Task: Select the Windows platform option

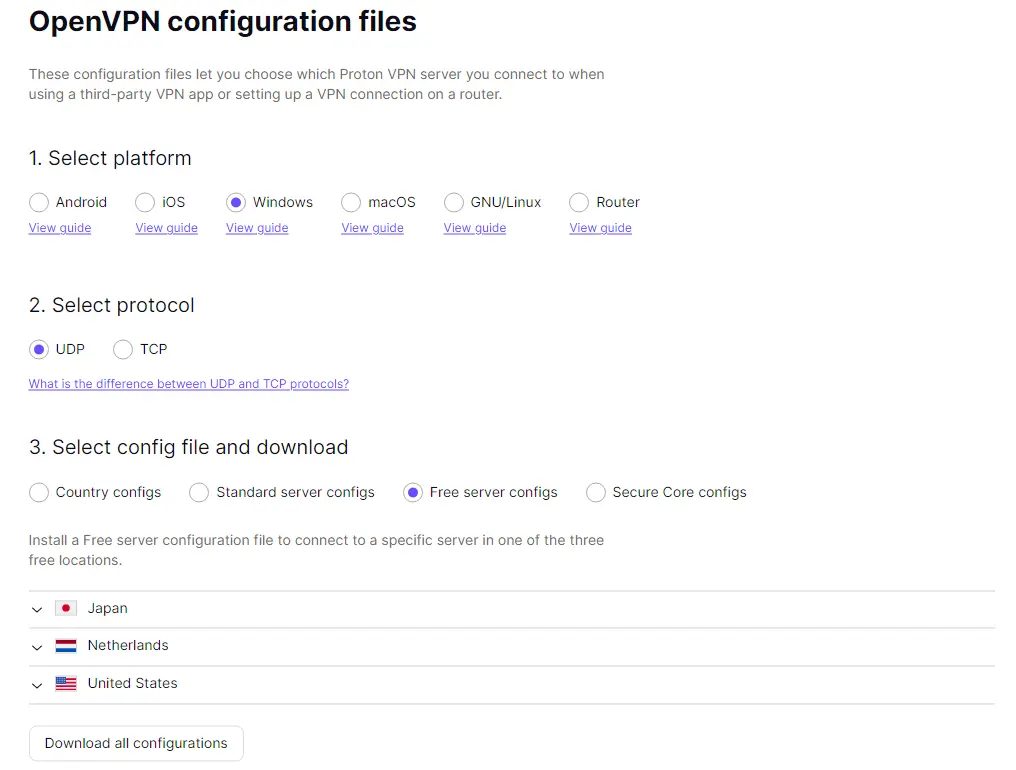Action: (236, 202)
